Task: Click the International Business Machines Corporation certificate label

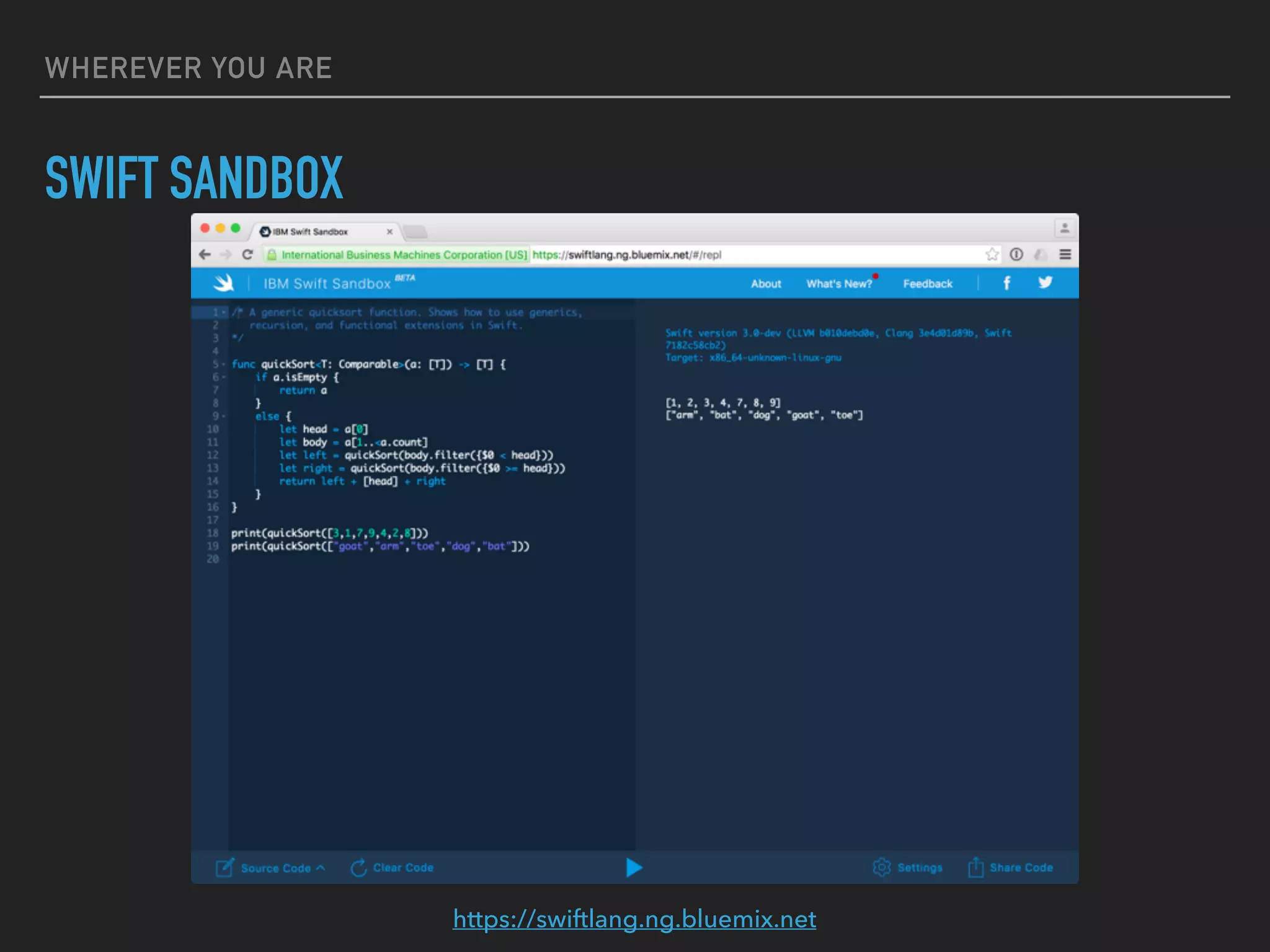Action: point(404,255)
